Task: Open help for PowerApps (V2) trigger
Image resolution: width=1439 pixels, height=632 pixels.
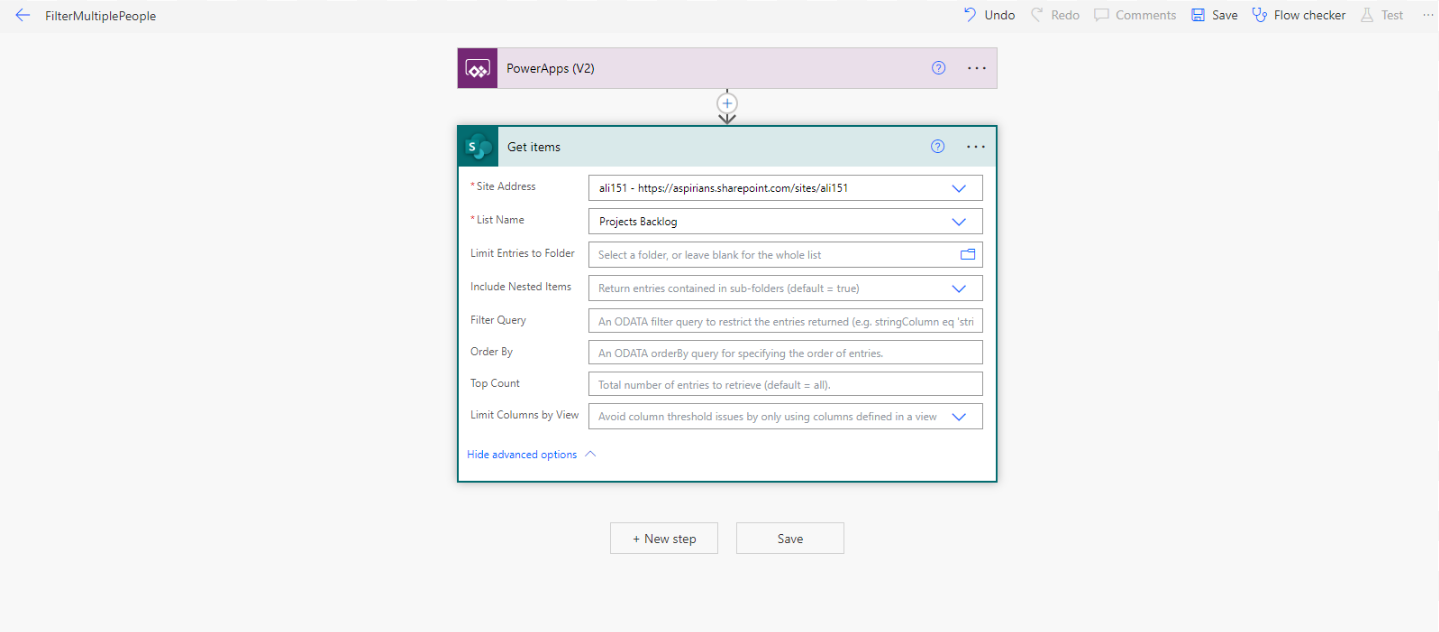Action: 938,68
